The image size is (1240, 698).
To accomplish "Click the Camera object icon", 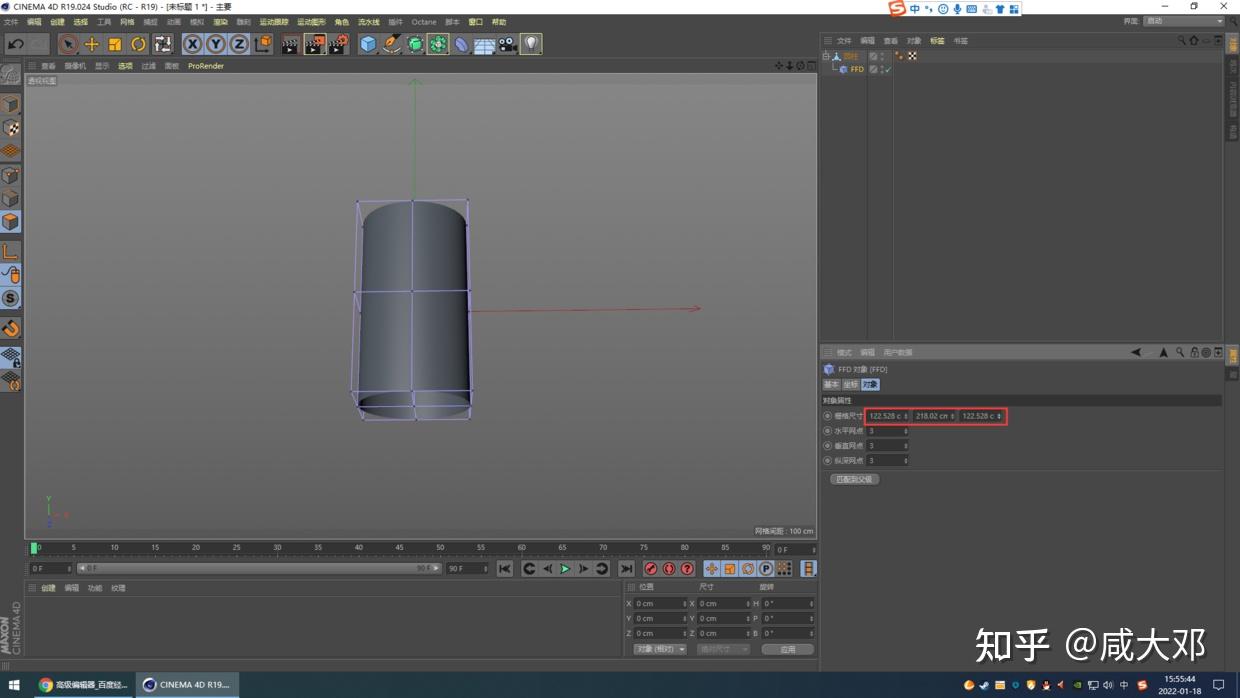I will pos(508,44).
